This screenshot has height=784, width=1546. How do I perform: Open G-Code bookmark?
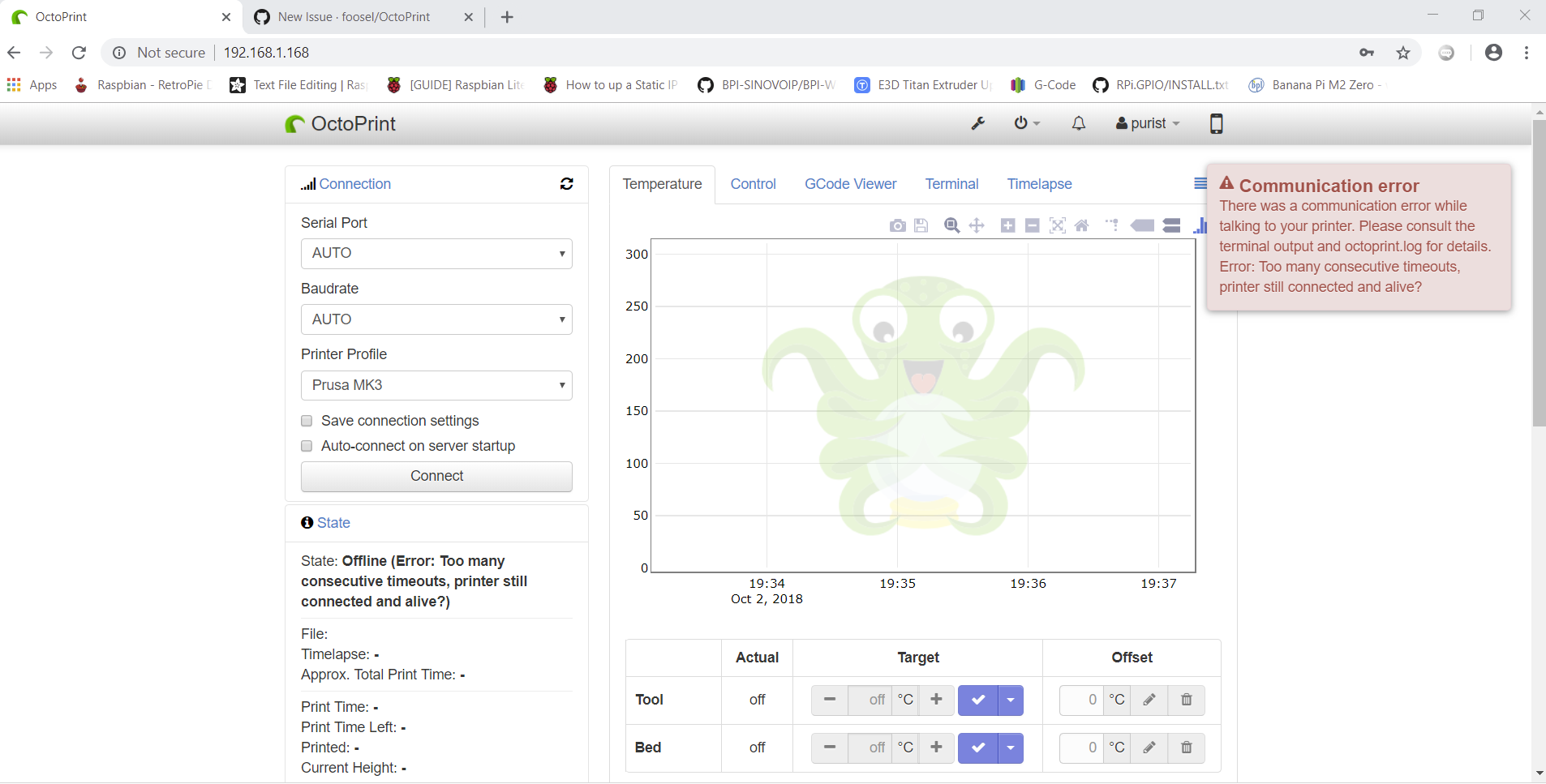(x=1043, y=85)
